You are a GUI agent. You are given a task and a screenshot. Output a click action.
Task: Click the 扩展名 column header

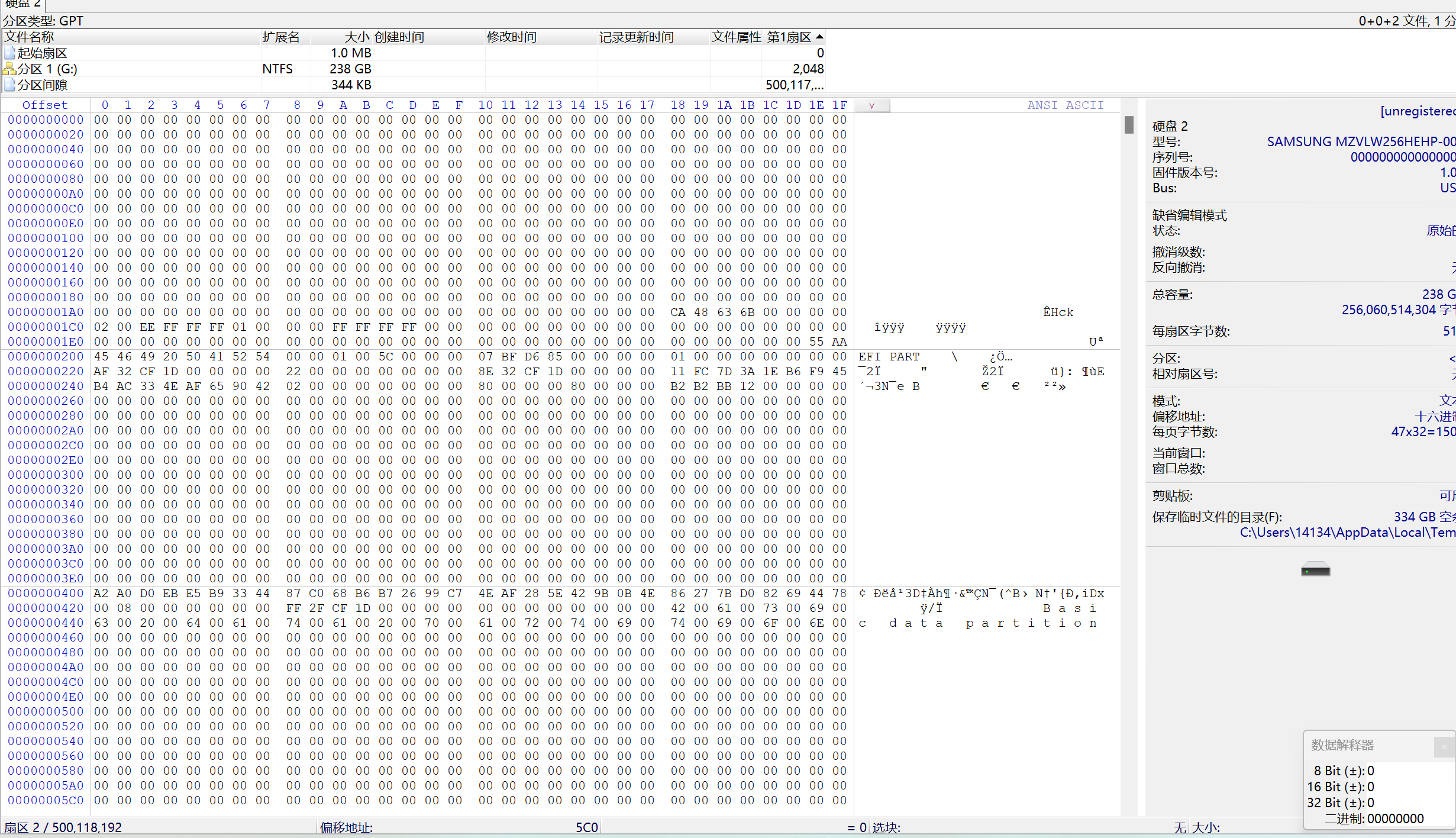(x=282, y=37)
